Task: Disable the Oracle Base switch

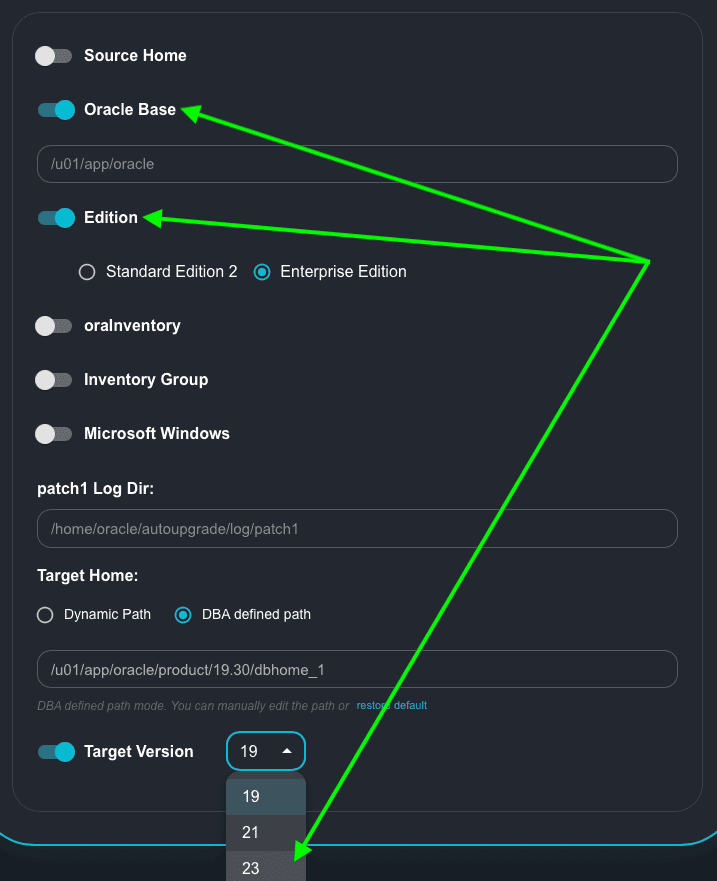Action: [x=56, y=110]
